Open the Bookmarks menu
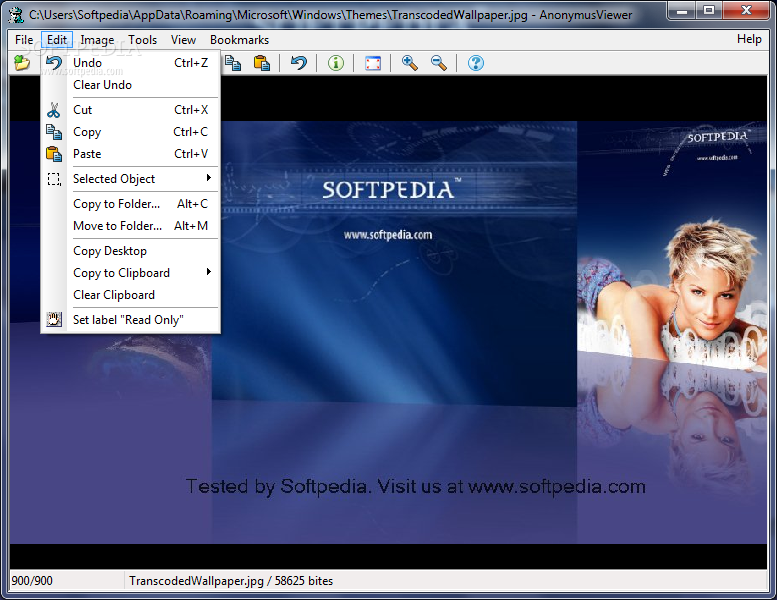The image size is (777, 600). 239,40
